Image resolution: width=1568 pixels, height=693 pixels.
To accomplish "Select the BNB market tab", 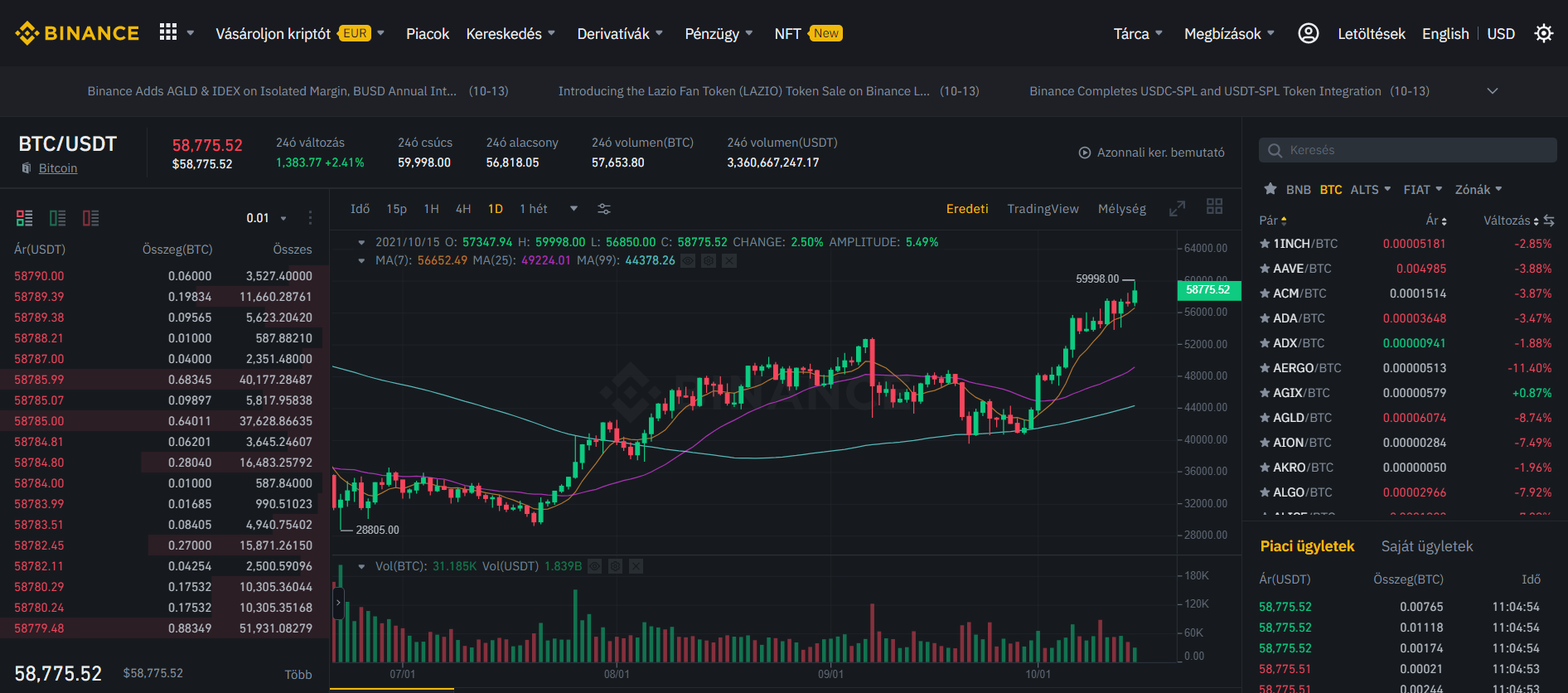I will coord(1299,190).
